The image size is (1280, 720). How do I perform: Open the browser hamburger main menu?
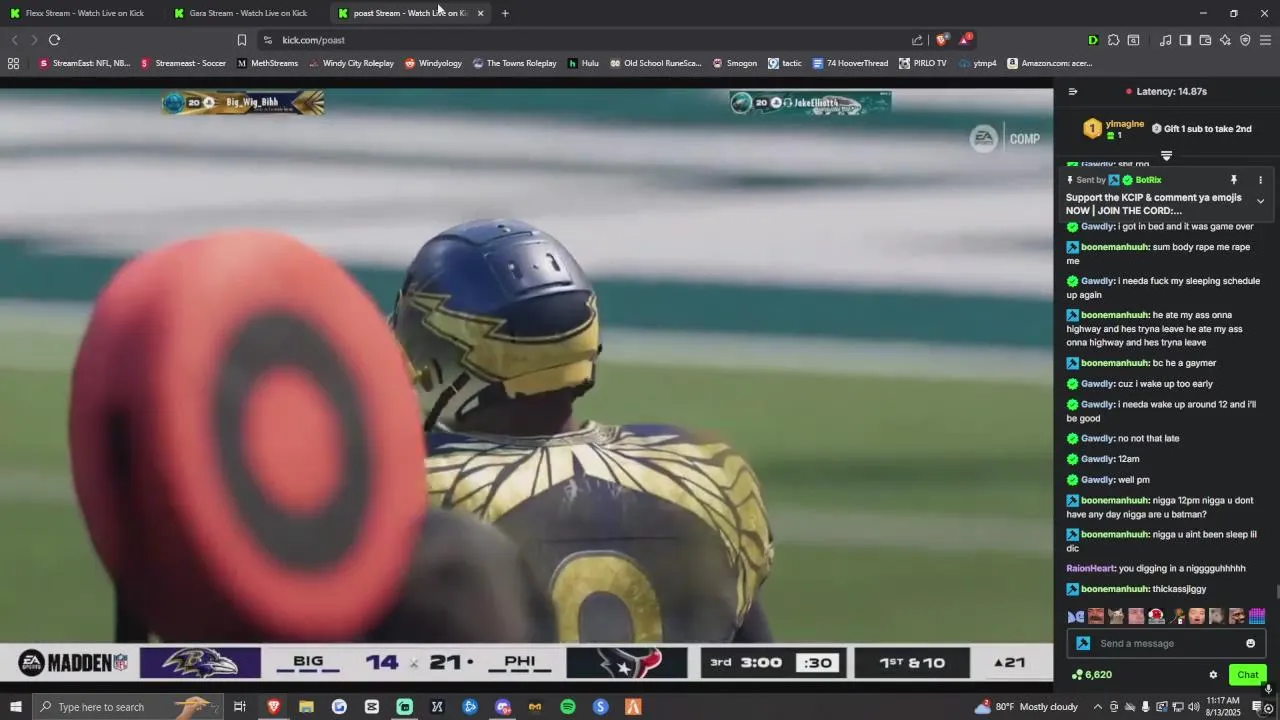coord(1265,40)
